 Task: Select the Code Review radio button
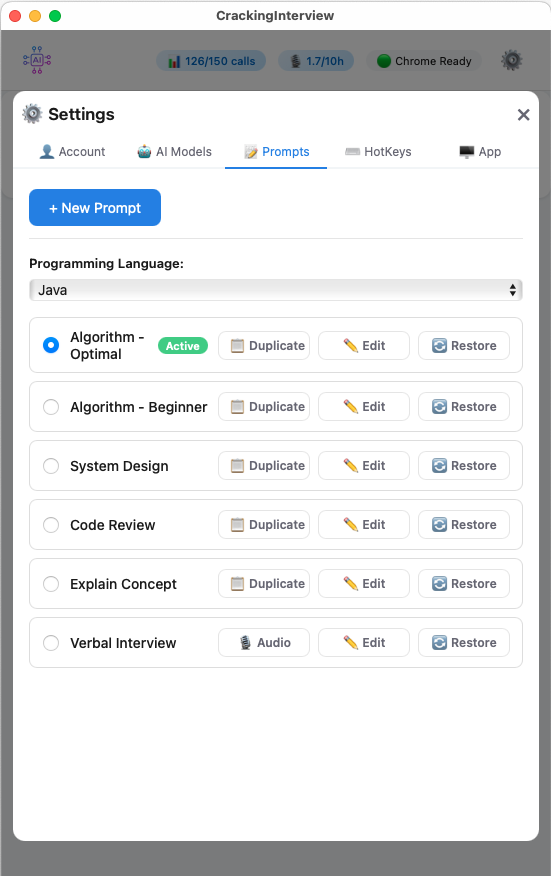[x=51, y=525]
